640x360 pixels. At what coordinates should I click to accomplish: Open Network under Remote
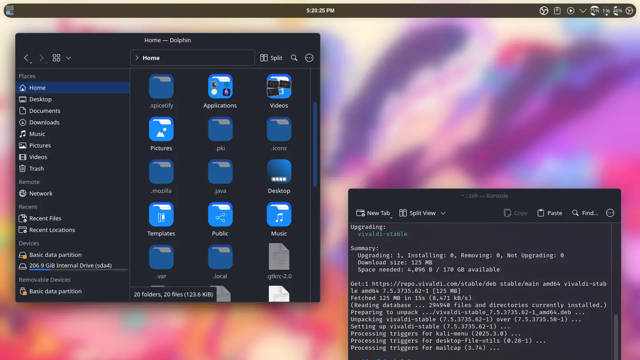point(73,193)
